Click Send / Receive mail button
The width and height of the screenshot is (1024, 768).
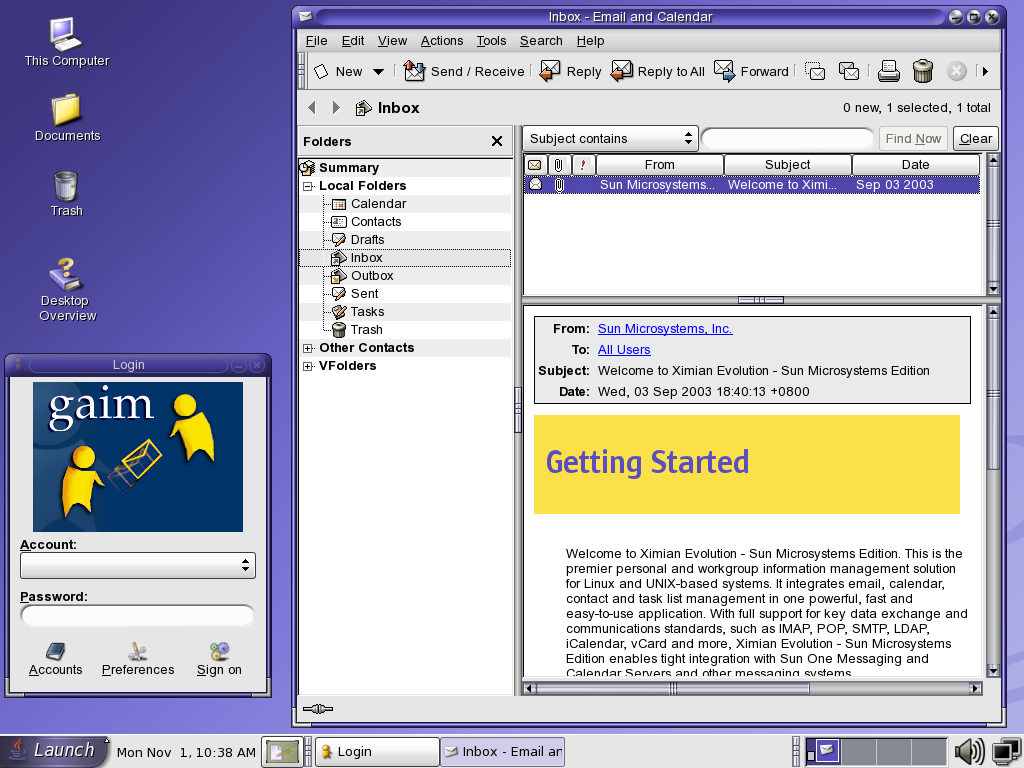(x=464, y=72)
